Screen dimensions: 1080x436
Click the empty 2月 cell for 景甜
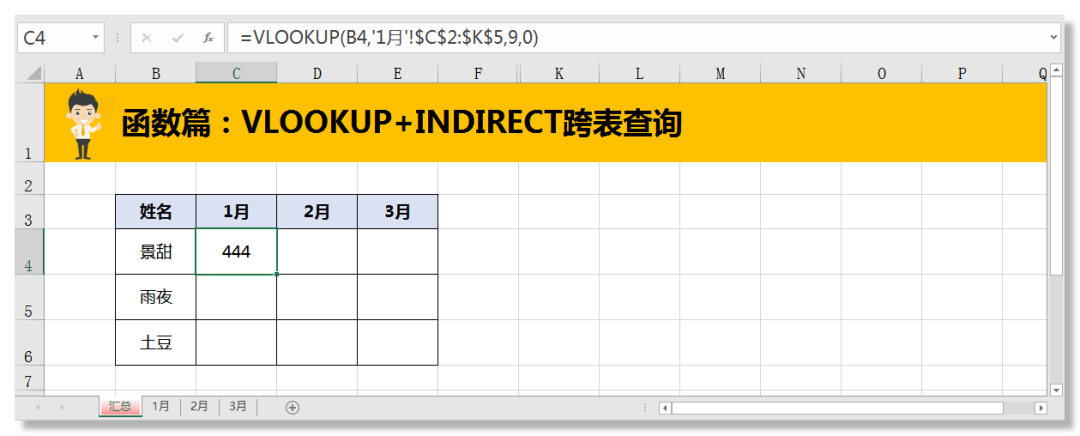[317, 251]
